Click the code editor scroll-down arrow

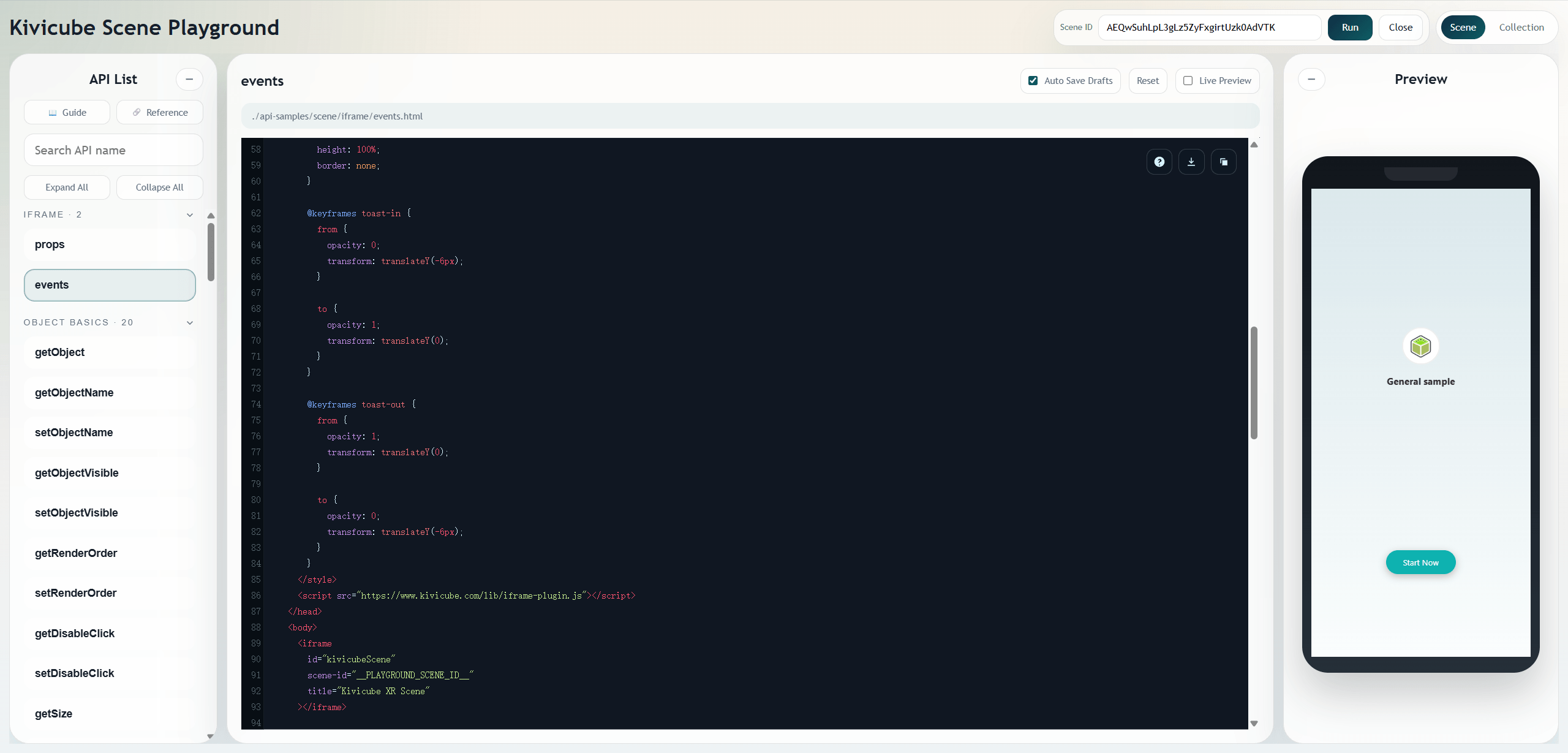(1254, 724)
